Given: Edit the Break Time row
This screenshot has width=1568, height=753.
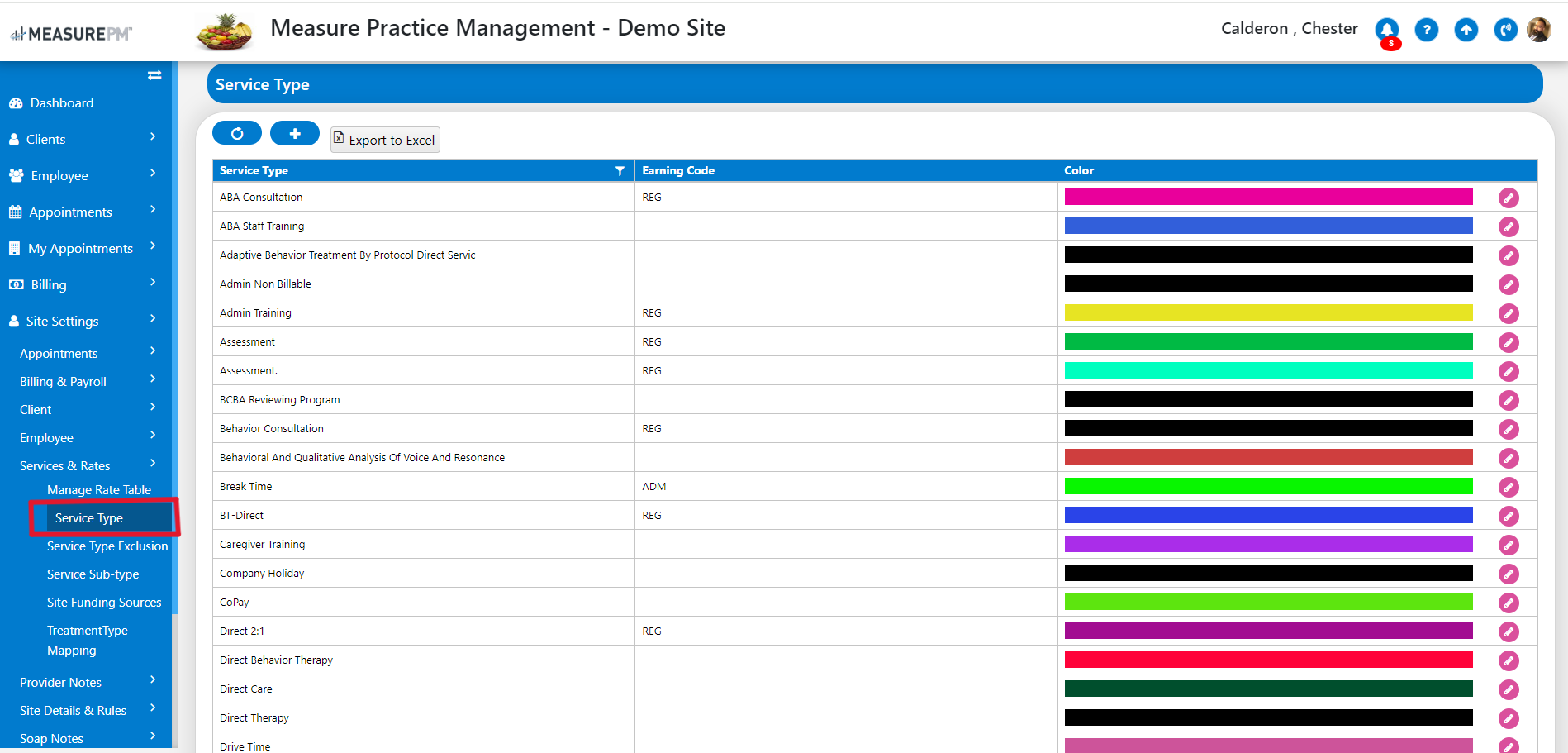Looking at the screenshot, I should click(x=1509, y=487).
